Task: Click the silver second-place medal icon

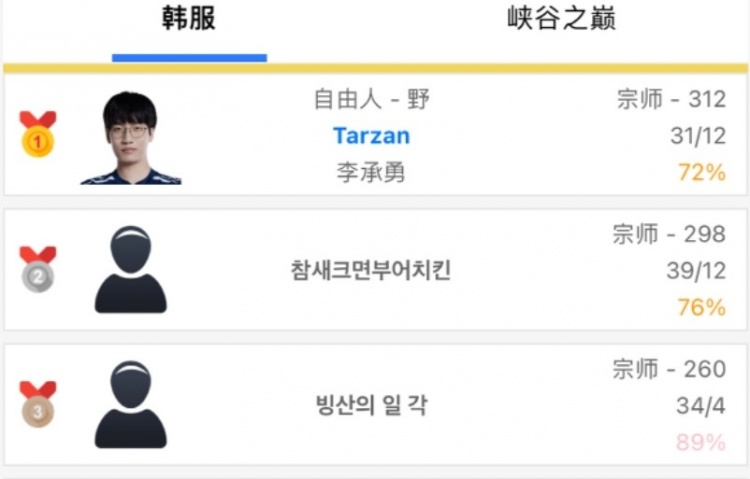Action: [x=38, y=269]
